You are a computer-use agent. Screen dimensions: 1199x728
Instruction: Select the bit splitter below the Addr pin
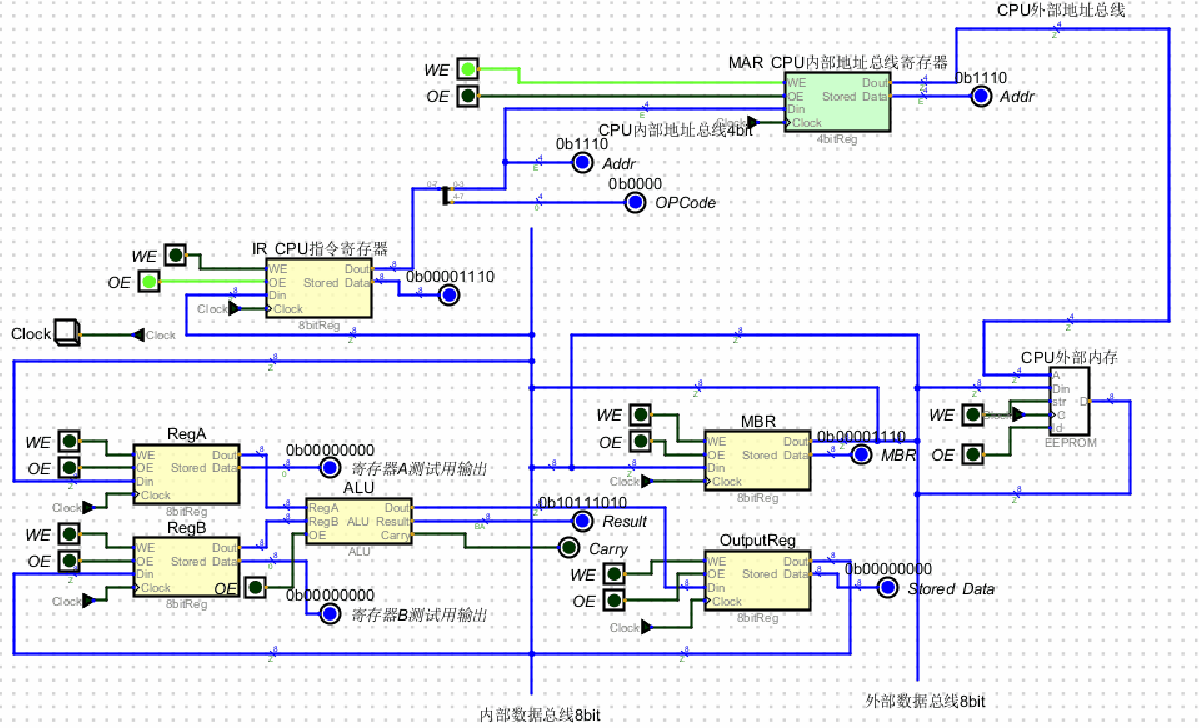pos(447,196)
